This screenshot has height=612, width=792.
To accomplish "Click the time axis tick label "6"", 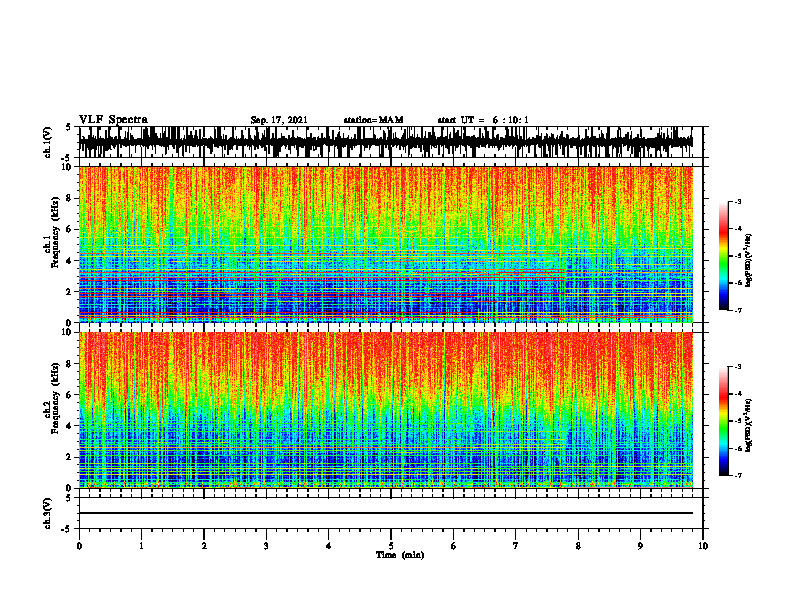I will [x=454, y=546].
